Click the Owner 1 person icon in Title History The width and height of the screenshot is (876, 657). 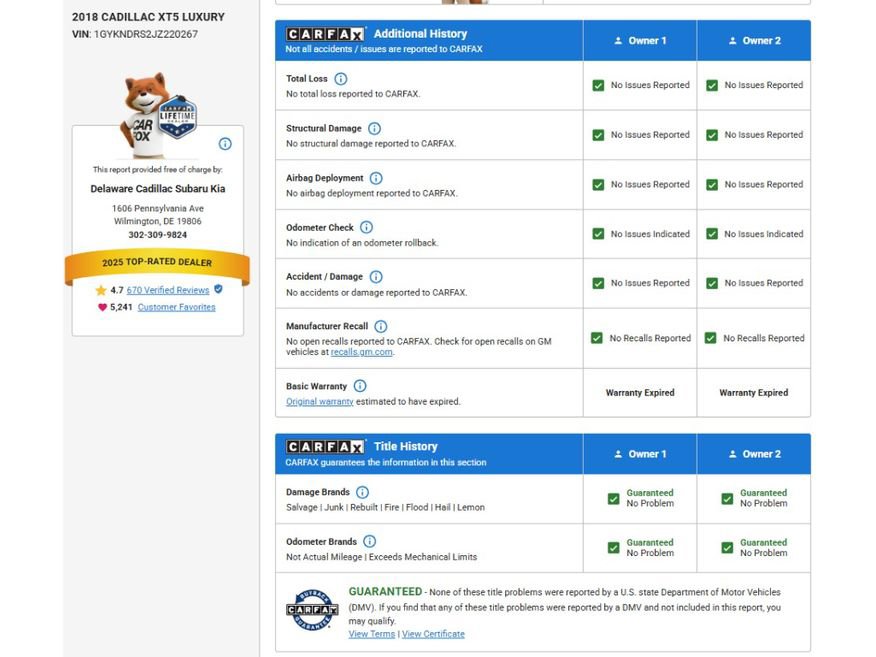618,454
